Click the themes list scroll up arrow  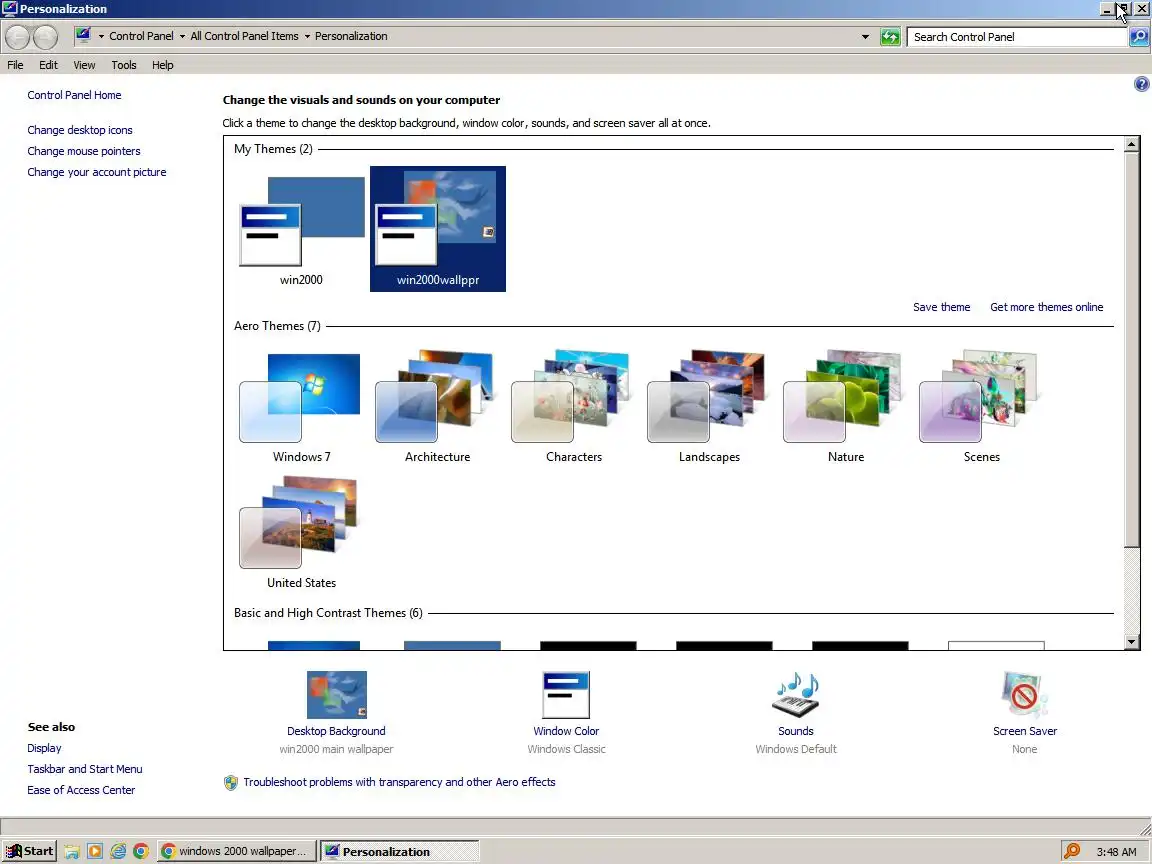click(x=1131, y=144)
